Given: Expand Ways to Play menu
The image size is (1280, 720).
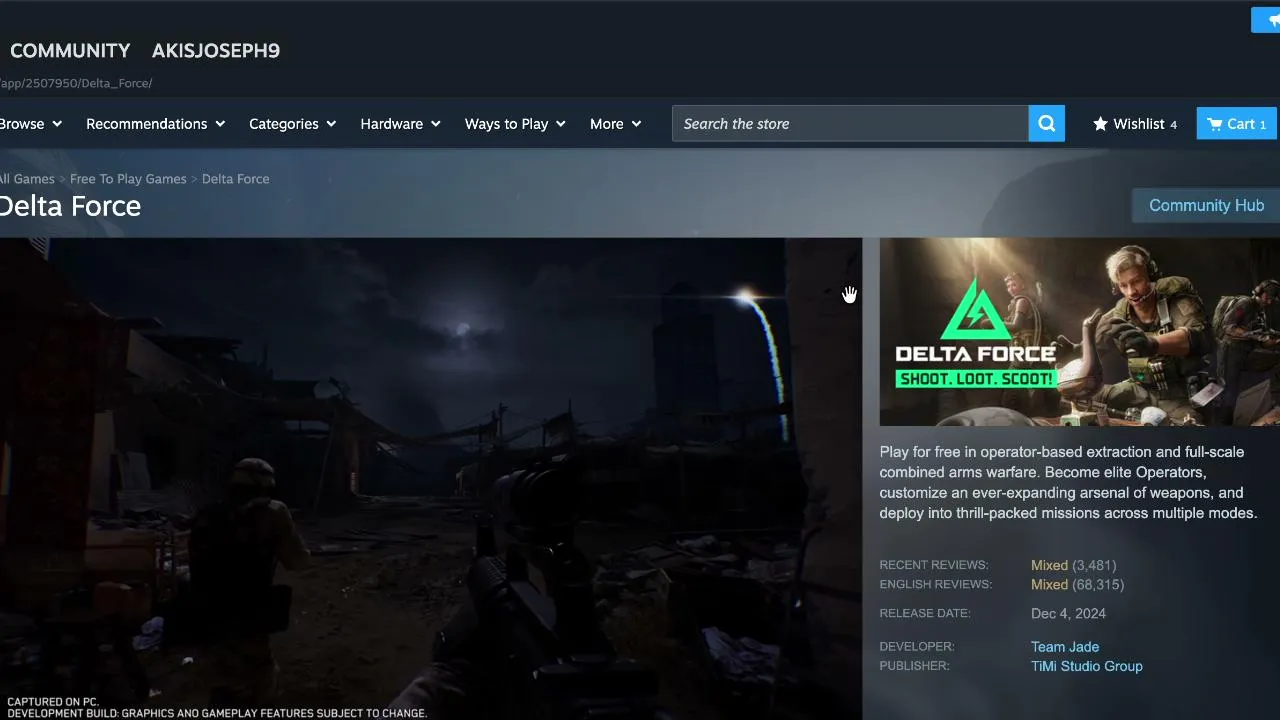Looking at the screenshot, I should point(515,124).
